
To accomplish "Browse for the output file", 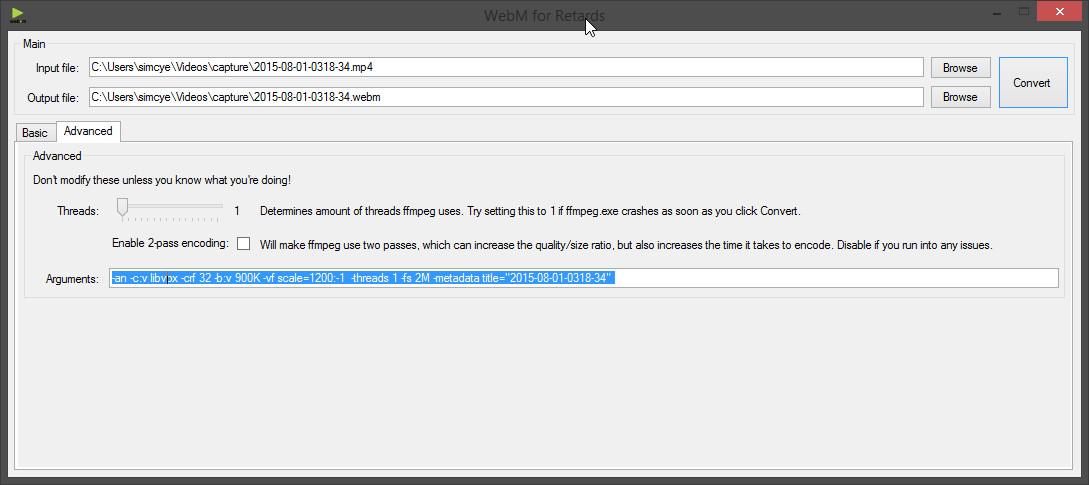I will click(x=960, y=97).
